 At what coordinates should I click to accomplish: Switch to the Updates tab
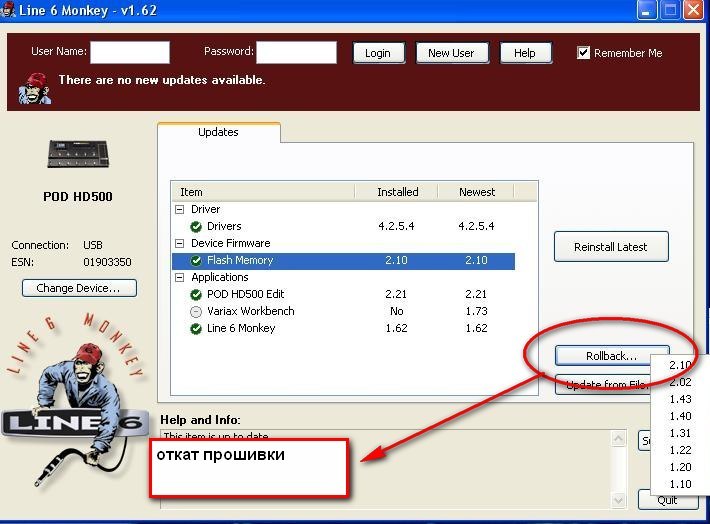[219, 132]
